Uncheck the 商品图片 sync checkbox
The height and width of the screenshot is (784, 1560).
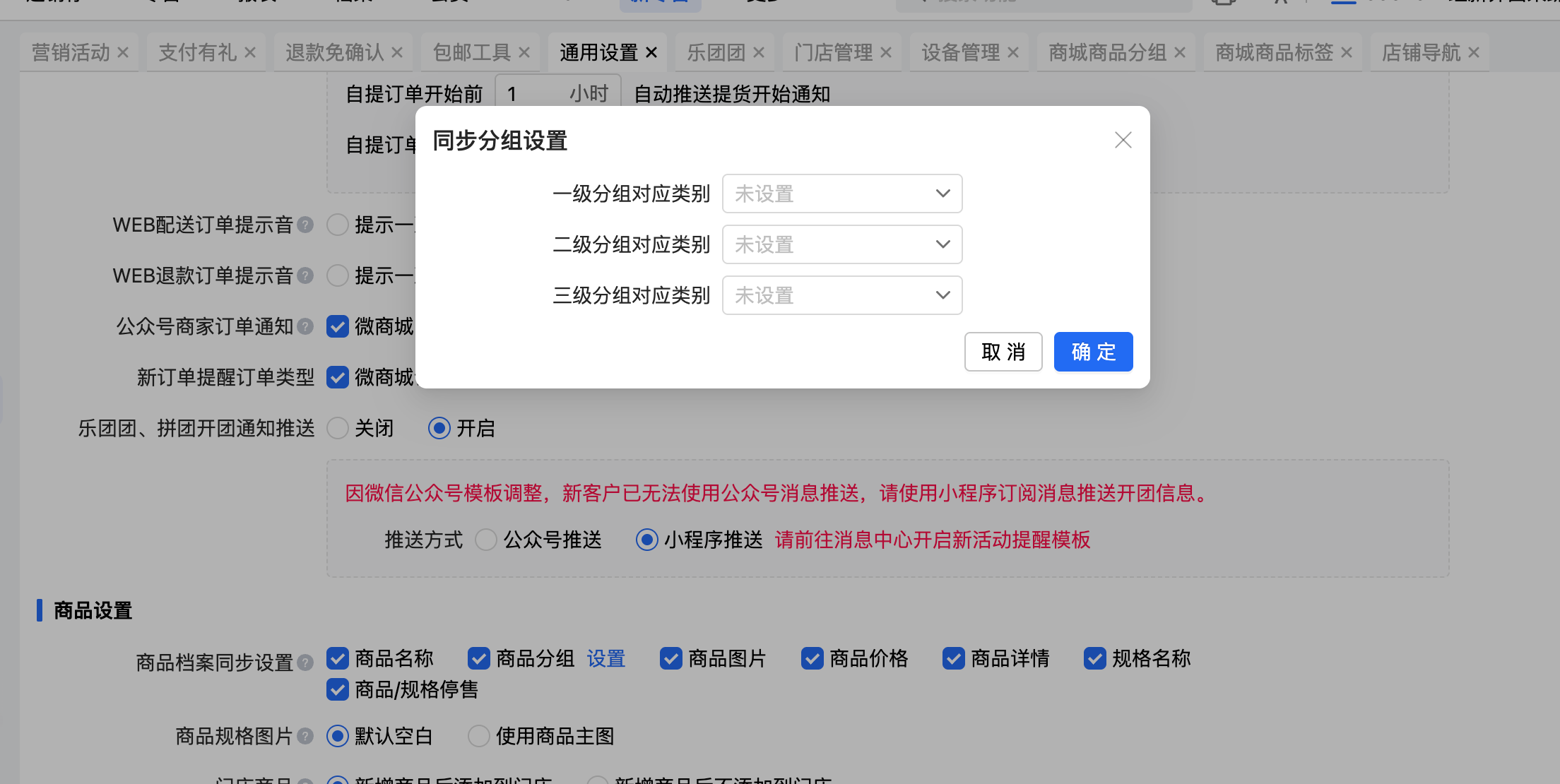tap(670, 658)
